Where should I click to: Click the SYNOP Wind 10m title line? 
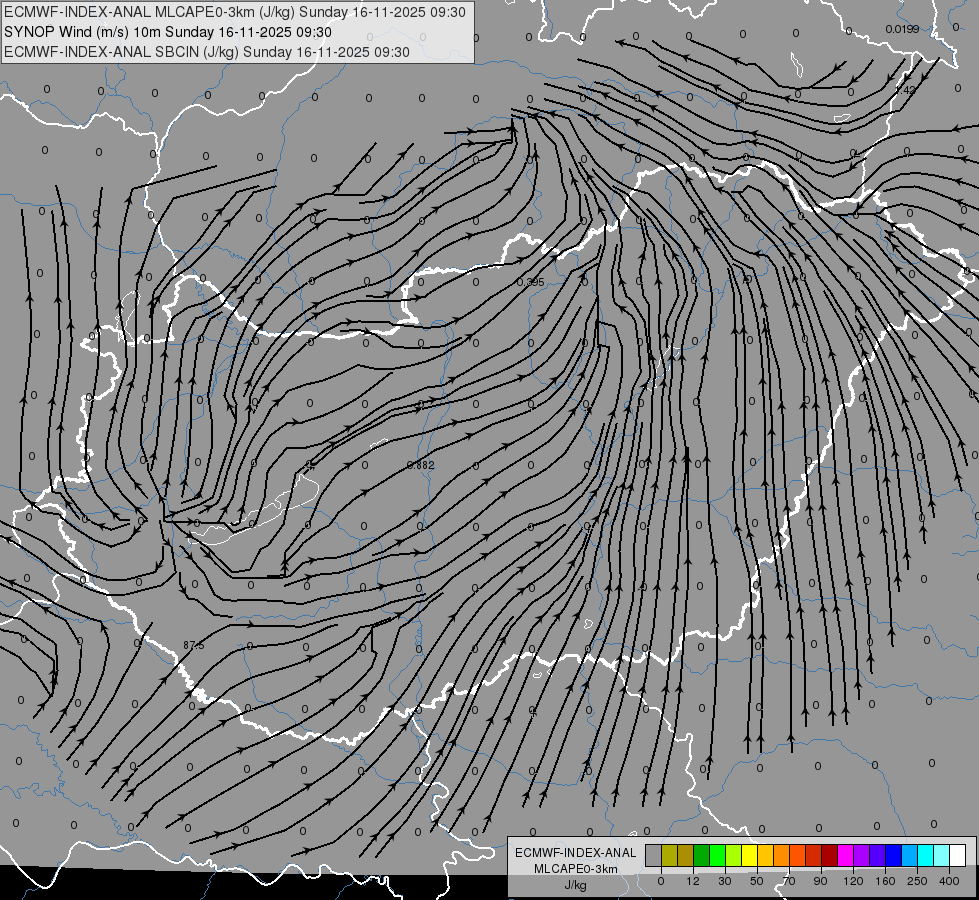pos(167,32)
